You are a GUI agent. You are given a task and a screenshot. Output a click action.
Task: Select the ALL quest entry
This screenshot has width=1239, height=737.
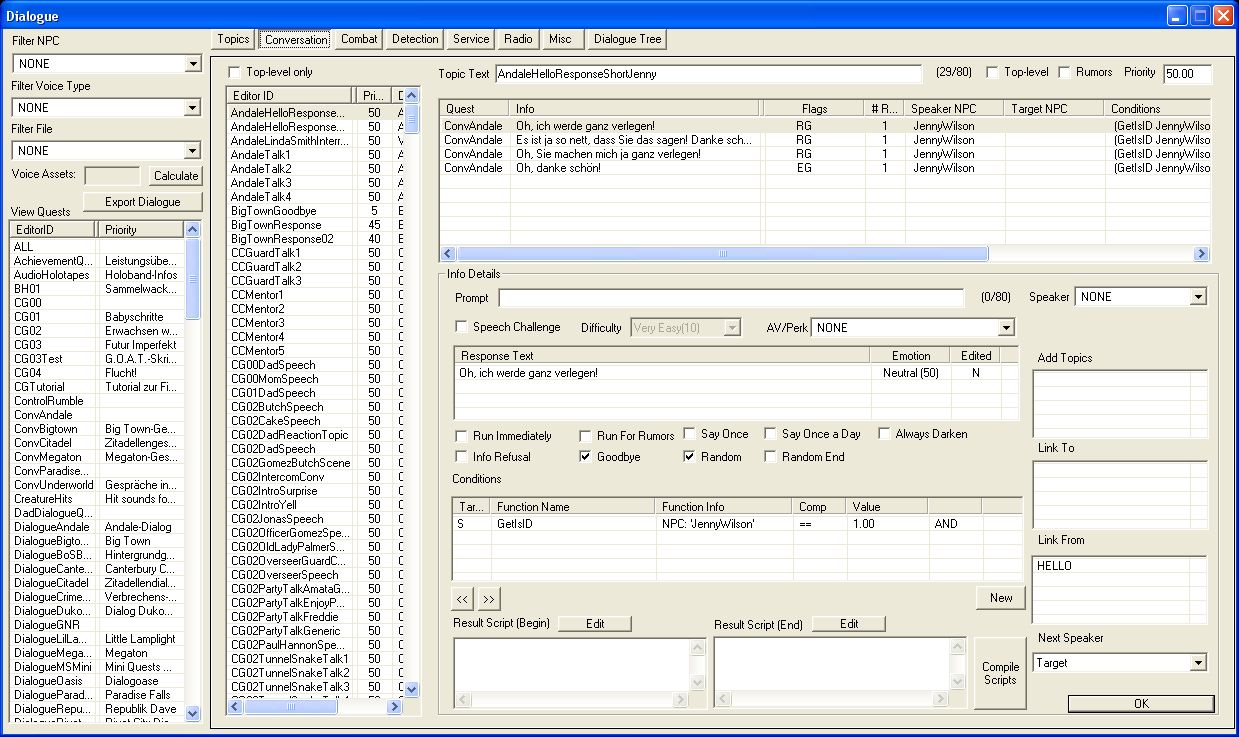(x=98, y=247)
